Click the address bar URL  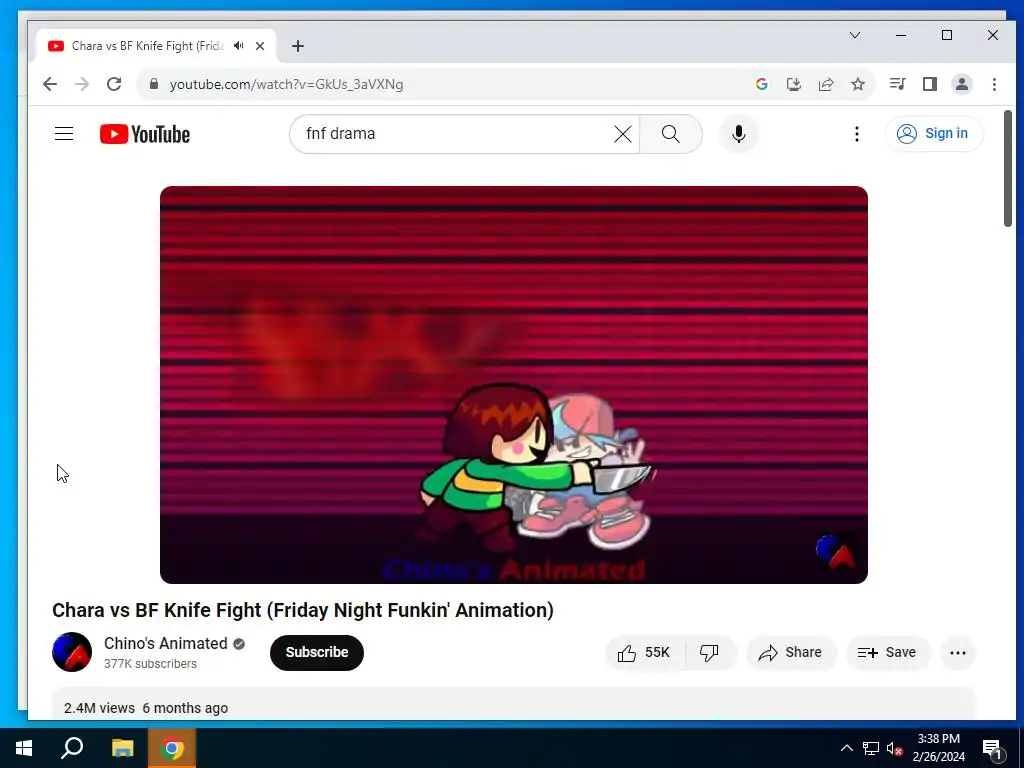click(286, 84)
